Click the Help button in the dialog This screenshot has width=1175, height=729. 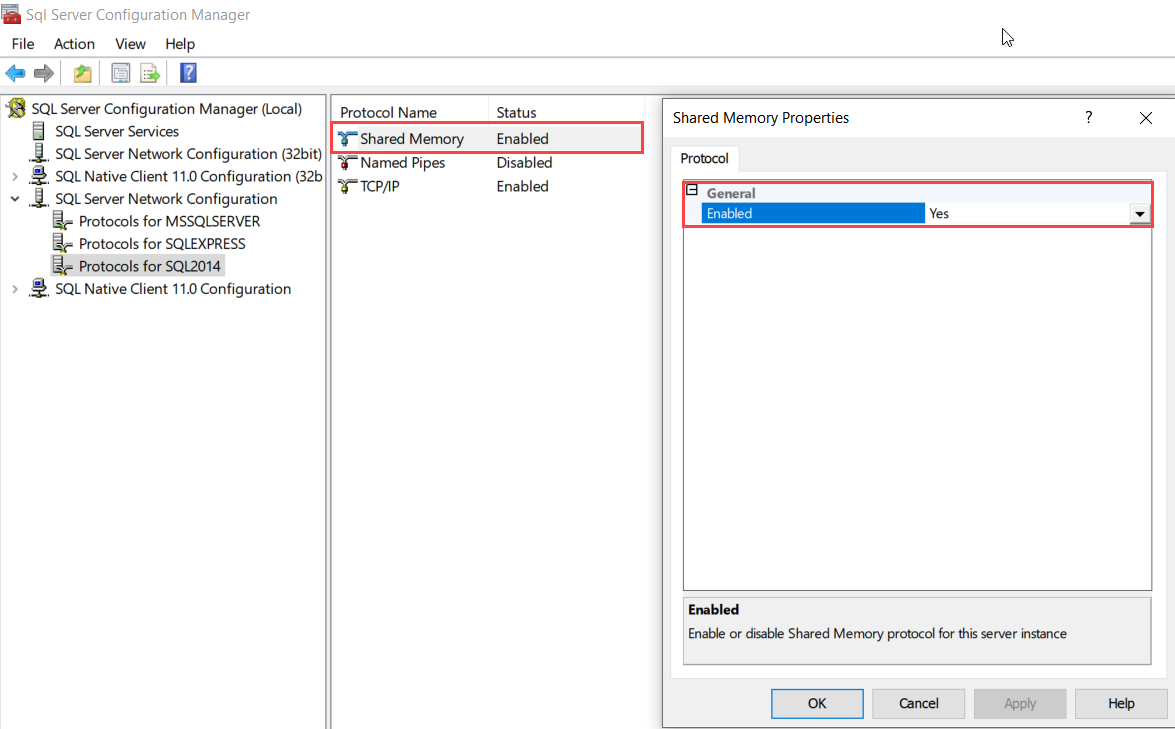coord(1121,703)
